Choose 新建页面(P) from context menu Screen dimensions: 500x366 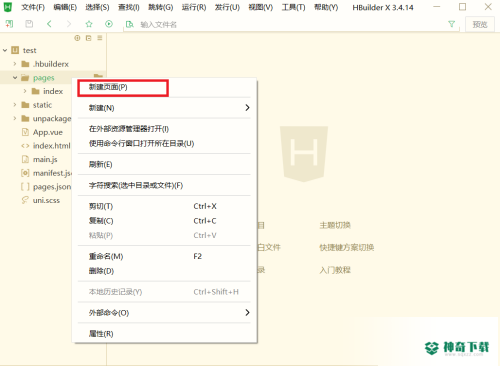(164, 87)
